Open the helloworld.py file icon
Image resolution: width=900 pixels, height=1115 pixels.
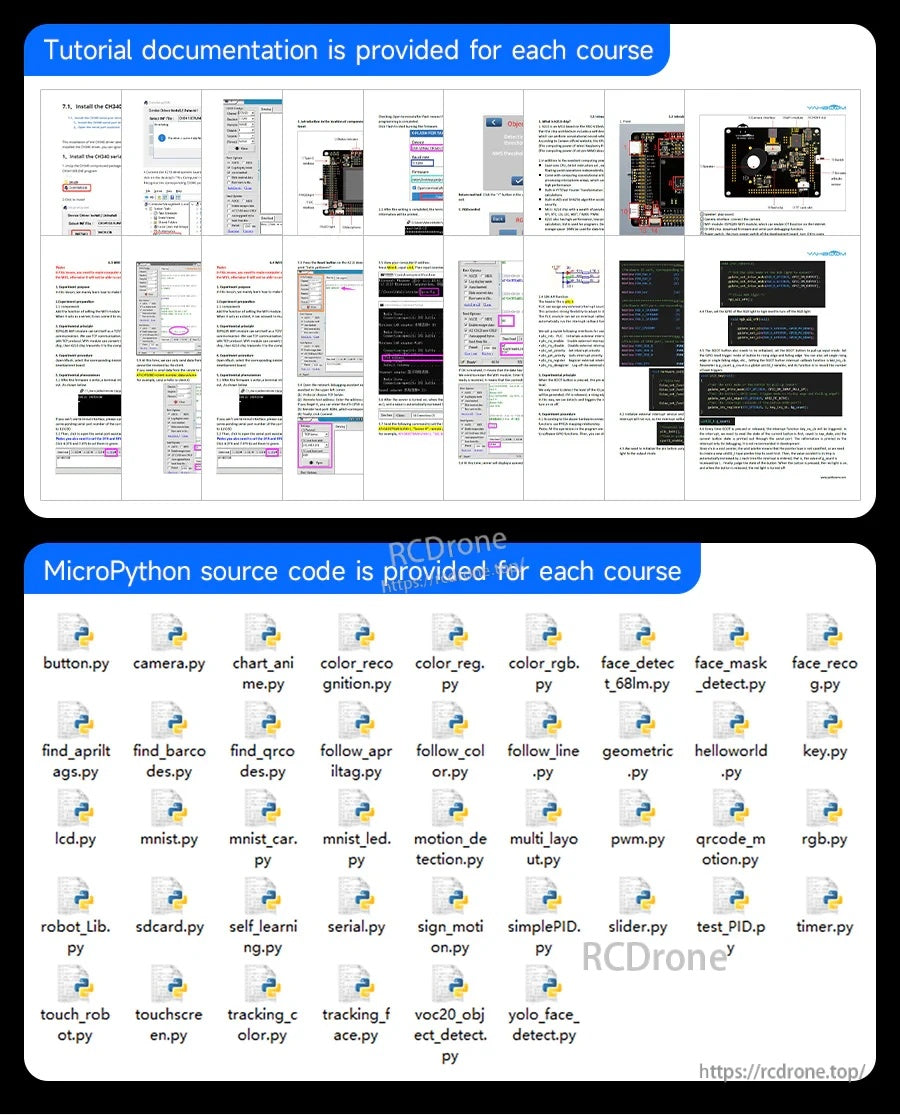pyautogui.click(x=731, y=720)
